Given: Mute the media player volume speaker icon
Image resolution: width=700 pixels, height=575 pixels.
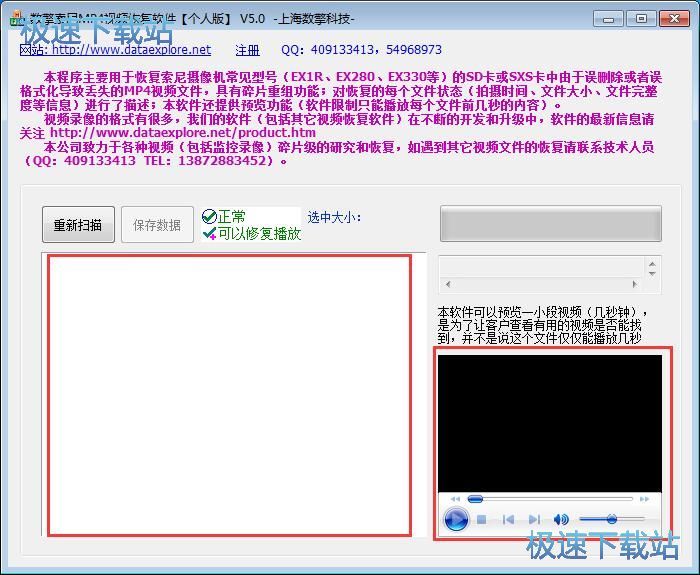Looking at the screenshot, I should click(561, 519).
